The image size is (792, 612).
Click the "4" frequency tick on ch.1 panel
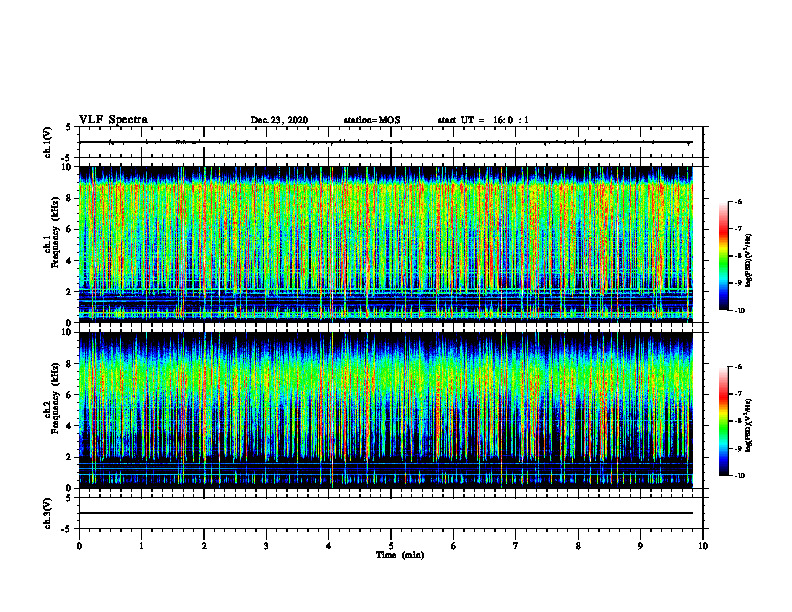70,261
